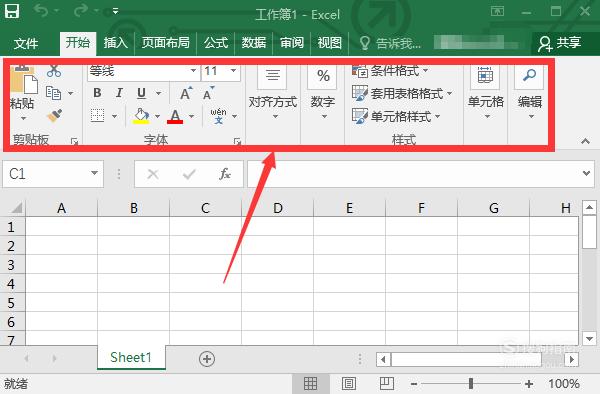This screenshot has width=600, height=394.
Task: Expand the font color arrow
Action: 191,116
